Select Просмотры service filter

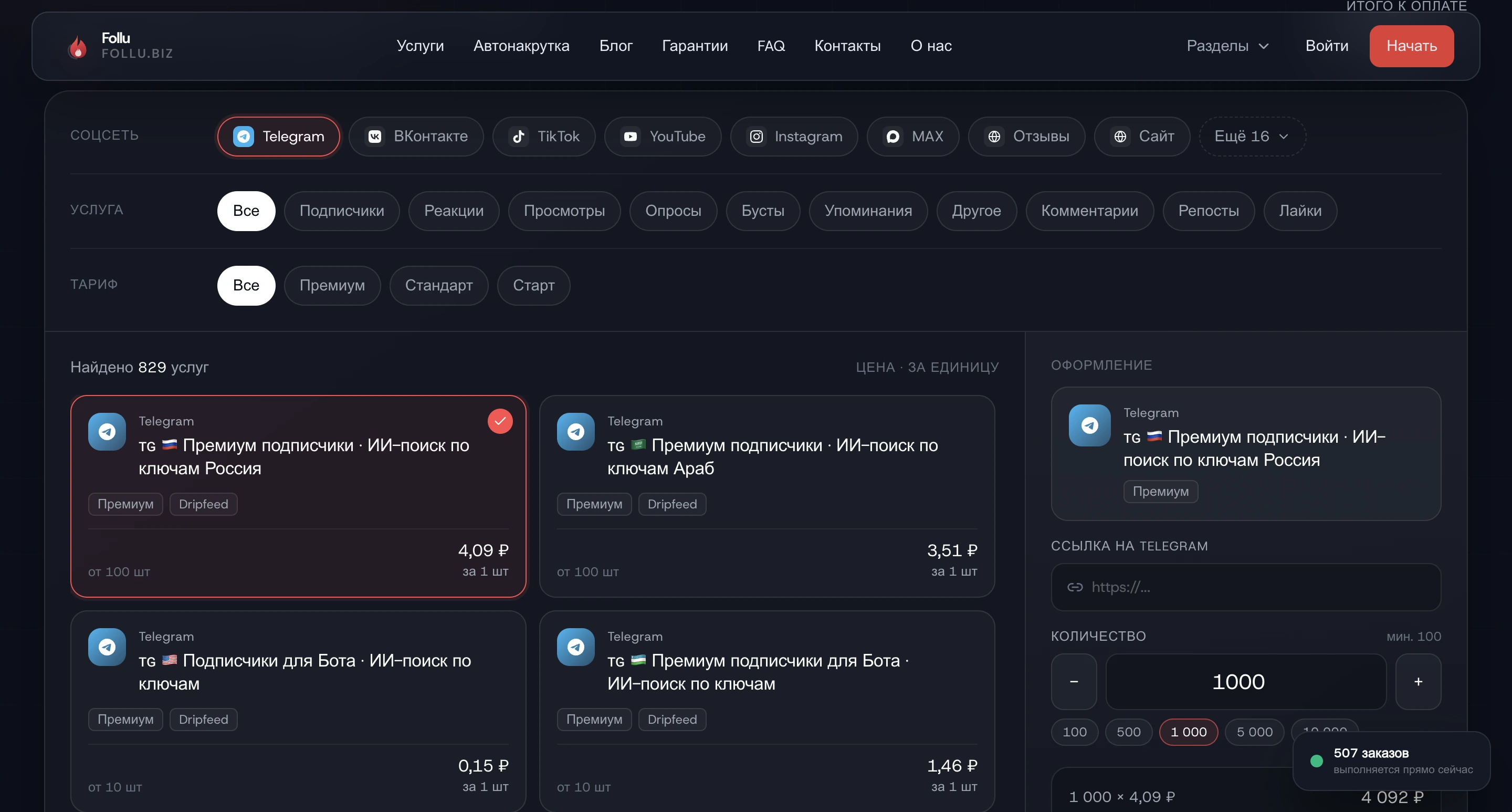point(564,211)
